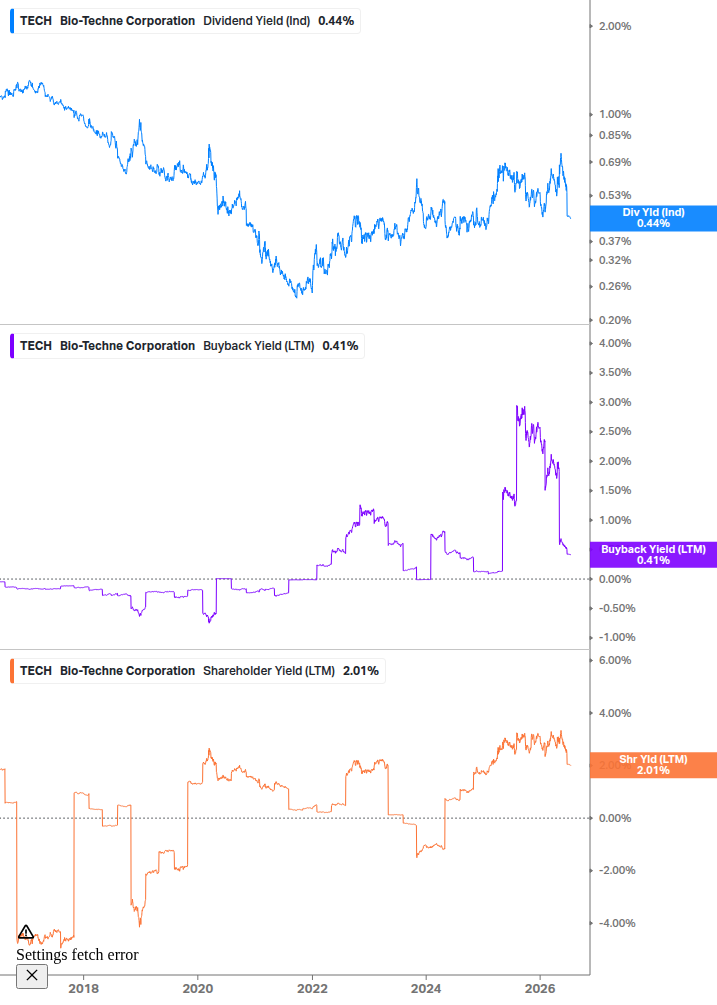Click the 0.26% tick on the dividend yield axis
This screenshot has height=1005, width=717.
point(615,286)
